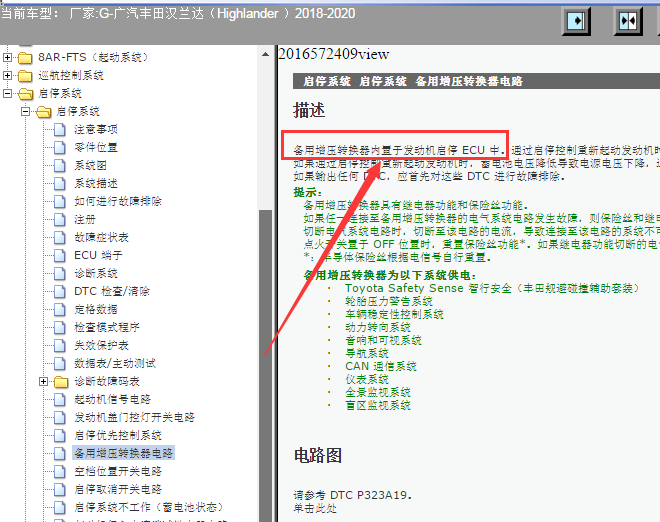Click the 诊断故障码表 folder icon
This screenshot has height=522, width=660.
coord(61,381)
